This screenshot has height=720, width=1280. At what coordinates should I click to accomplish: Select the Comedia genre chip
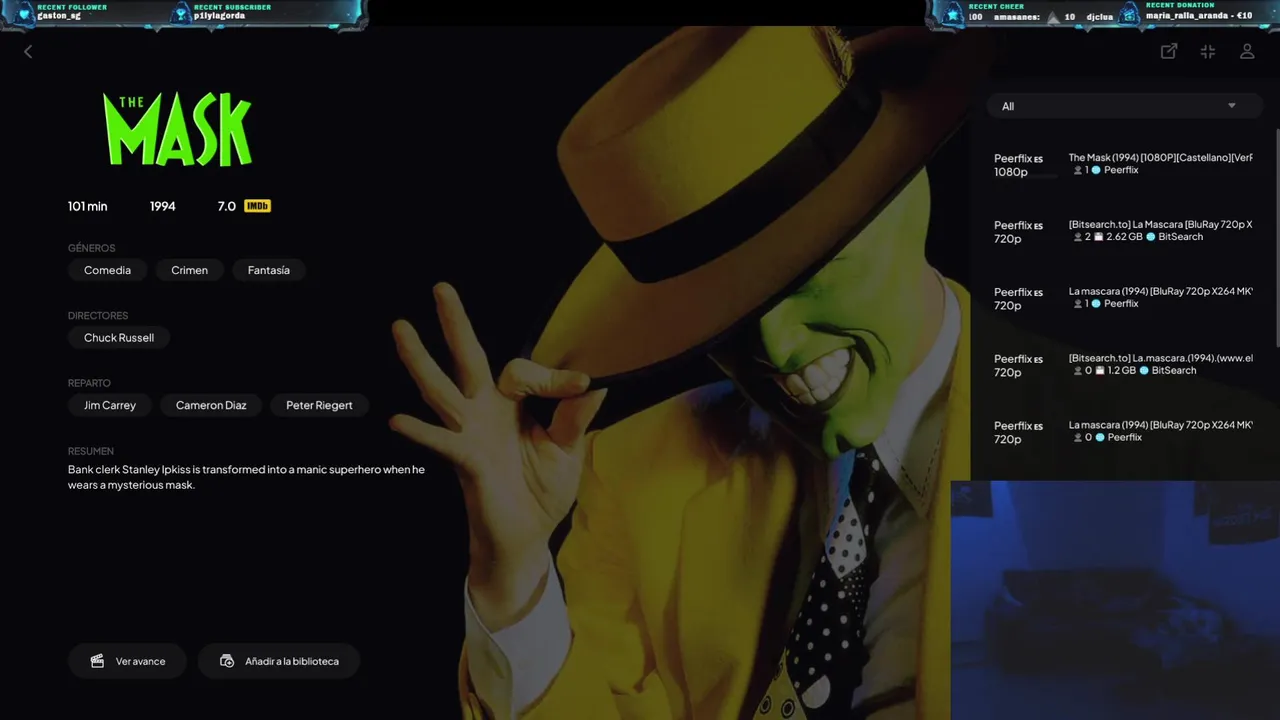tap(107, 270)
